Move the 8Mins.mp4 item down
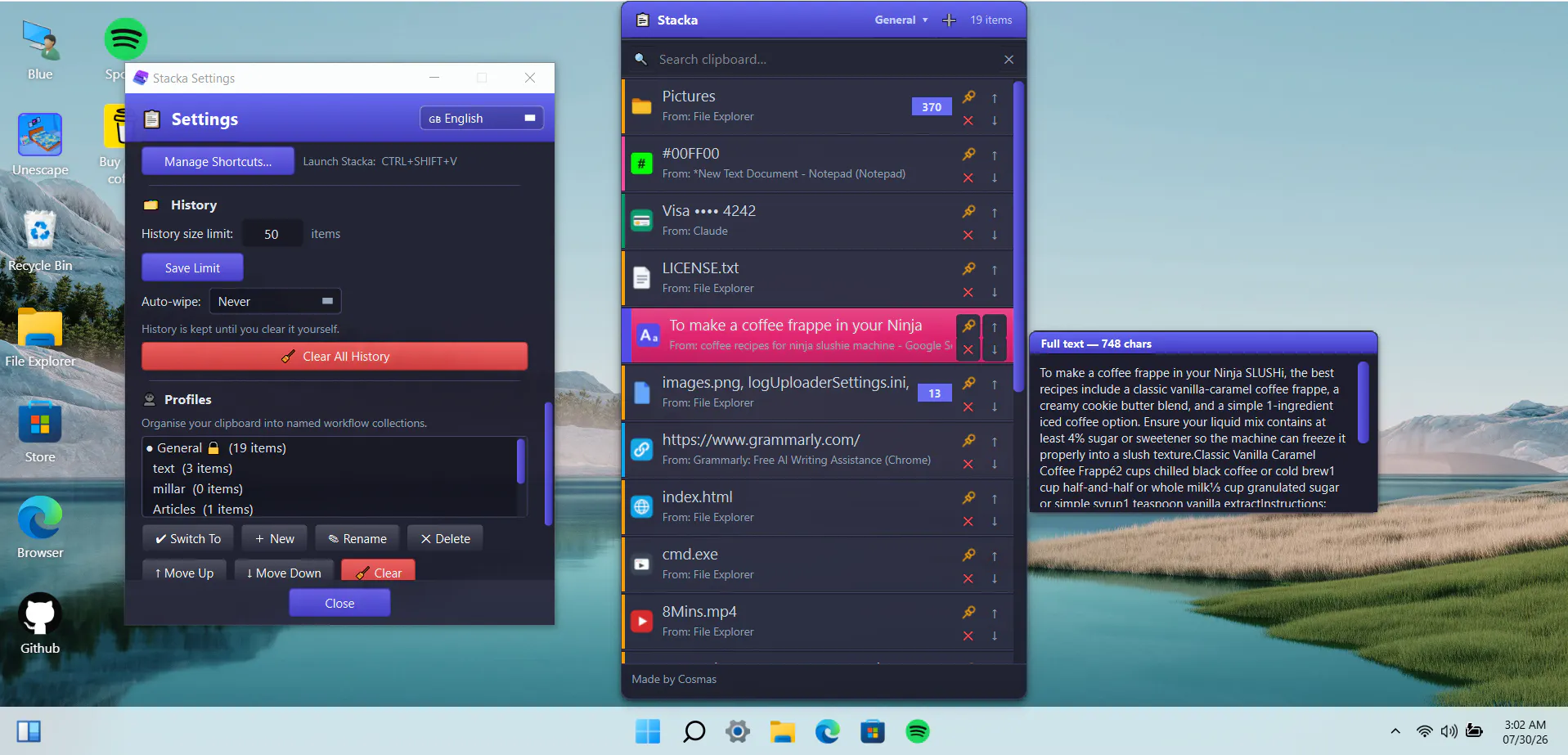 tap(995, 636)
